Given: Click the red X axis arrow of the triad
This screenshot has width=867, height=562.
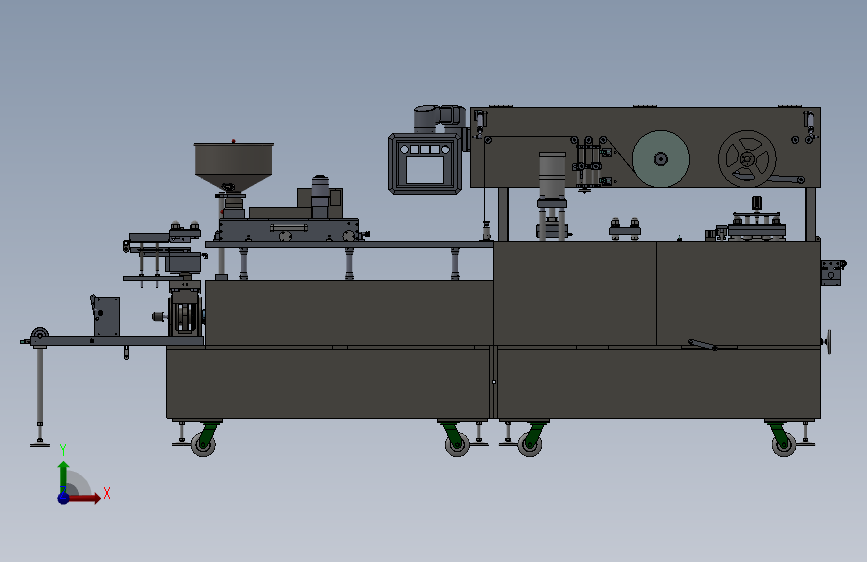Looking at the screenshot, I should [84, 498].
